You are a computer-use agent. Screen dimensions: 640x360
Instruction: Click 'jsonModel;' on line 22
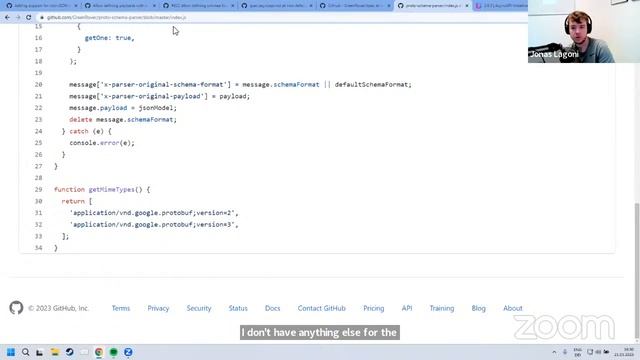pos(158,108)
